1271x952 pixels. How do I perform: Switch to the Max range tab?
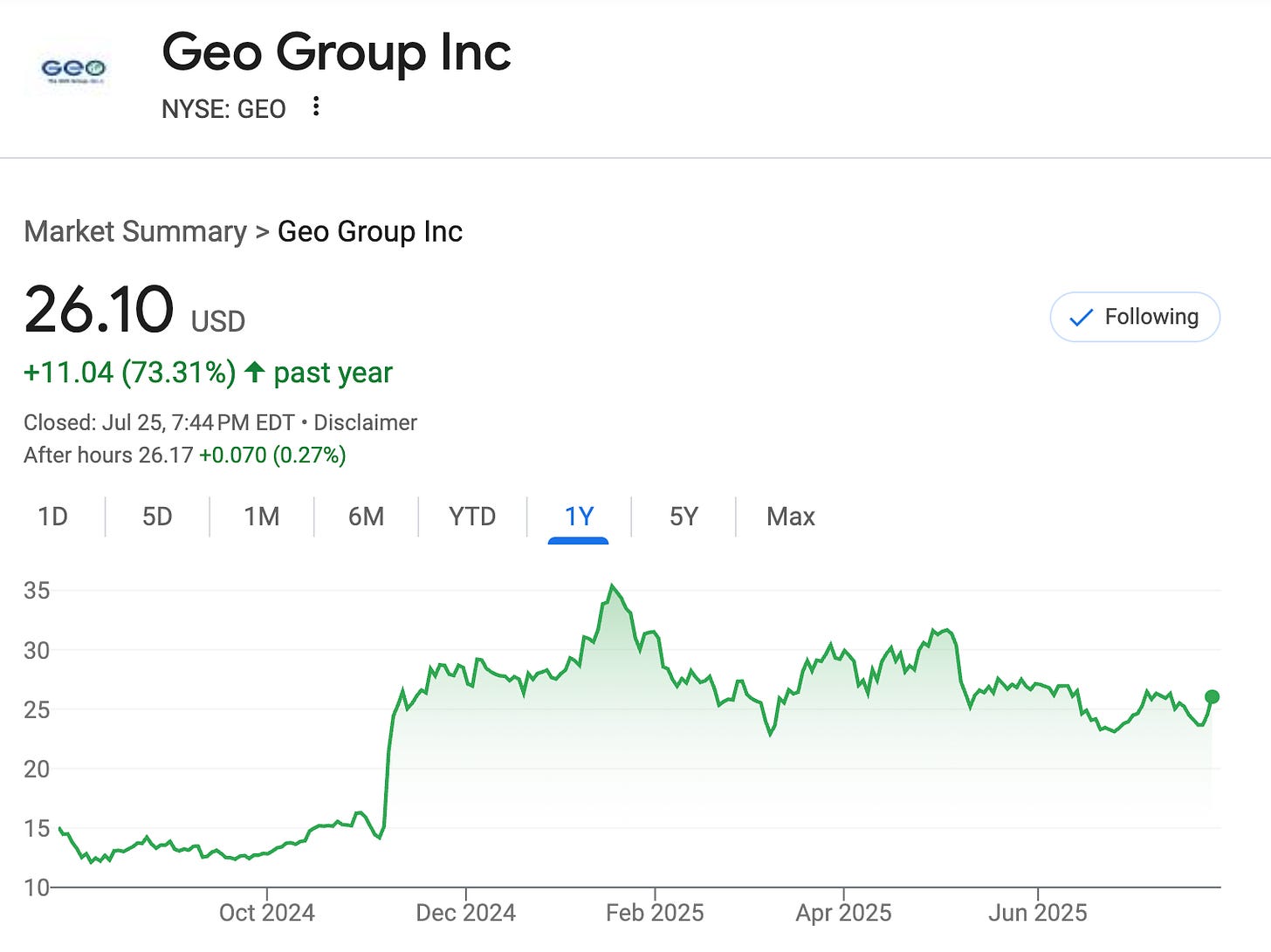coord(790,517)
